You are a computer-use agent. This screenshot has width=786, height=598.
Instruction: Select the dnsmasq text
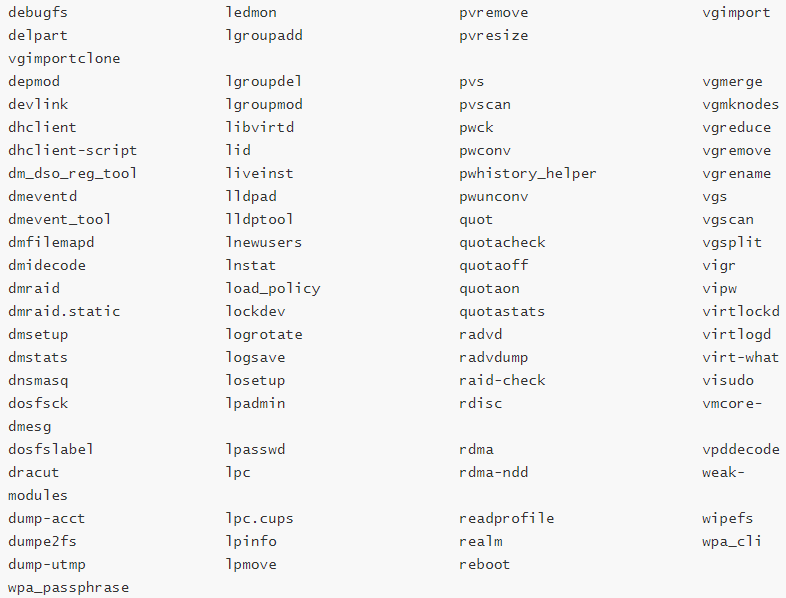(38, 380)
